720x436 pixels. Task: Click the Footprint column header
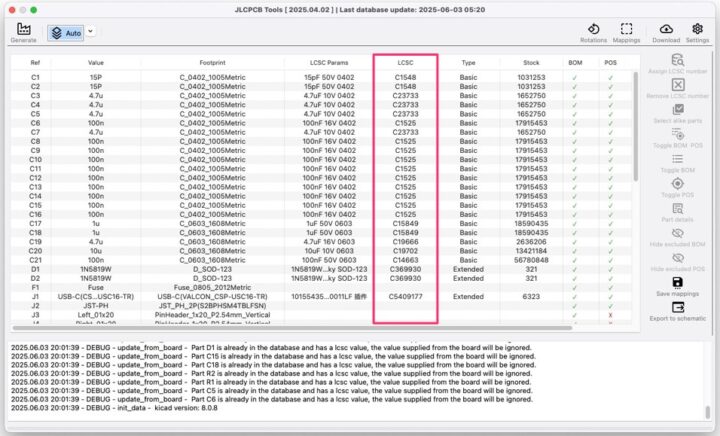[210, 62]
